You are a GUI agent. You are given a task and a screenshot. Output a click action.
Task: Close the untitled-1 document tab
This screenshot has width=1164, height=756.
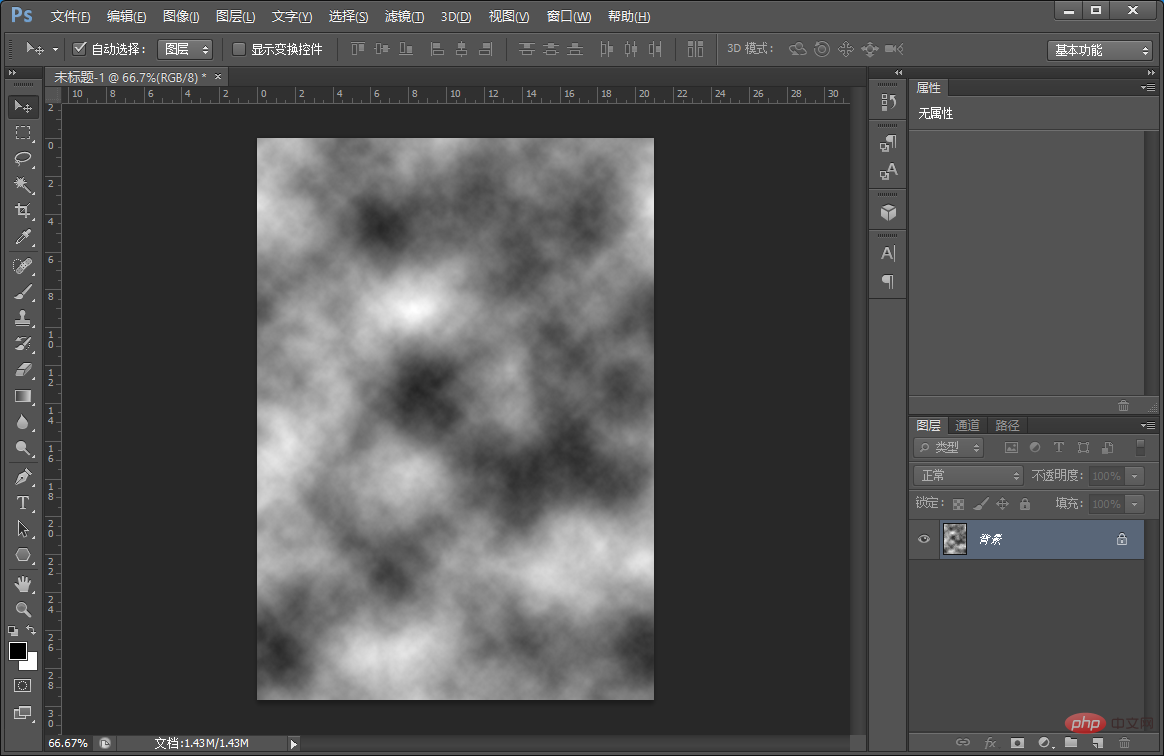[x=218, y=76]
